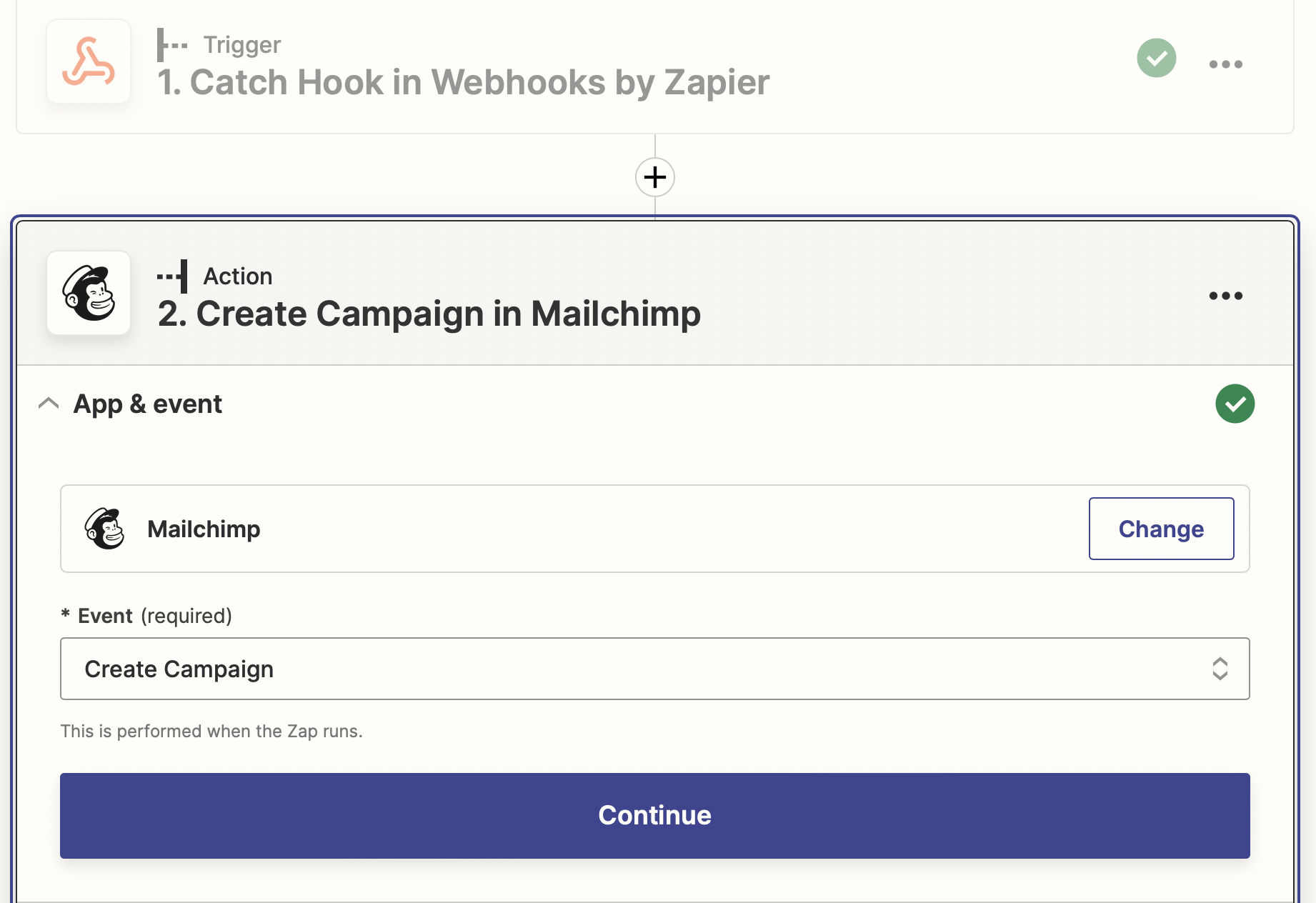Screen dimensions: 1316x903
Task: Add a step with the plus button
Action: tap(654, 177)
